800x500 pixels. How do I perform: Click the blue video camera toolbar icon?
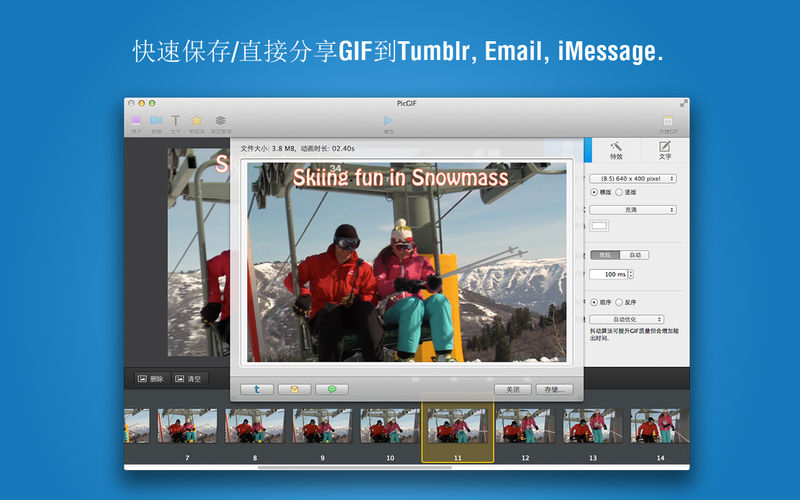pos(156,120)
